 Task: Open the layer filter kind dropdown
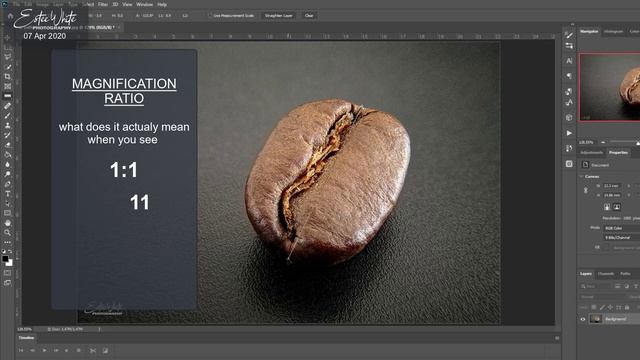click(x=597, y=287)
